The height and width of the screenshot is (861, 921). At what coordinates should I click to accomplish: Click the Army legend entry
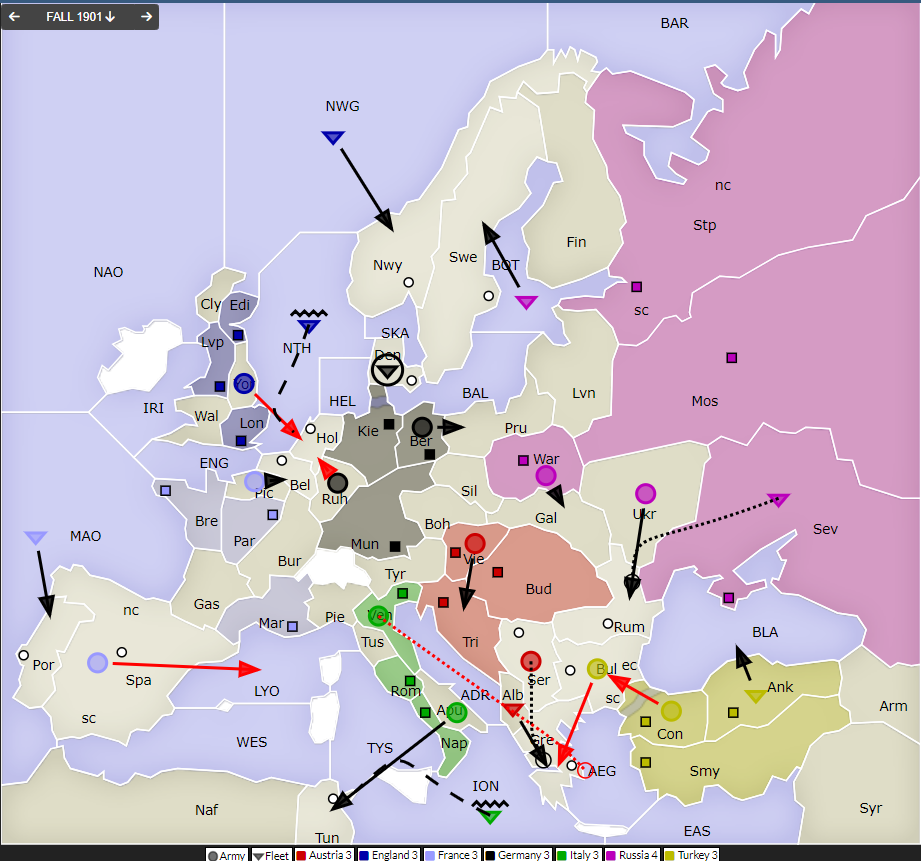click(x=227, y=855)
